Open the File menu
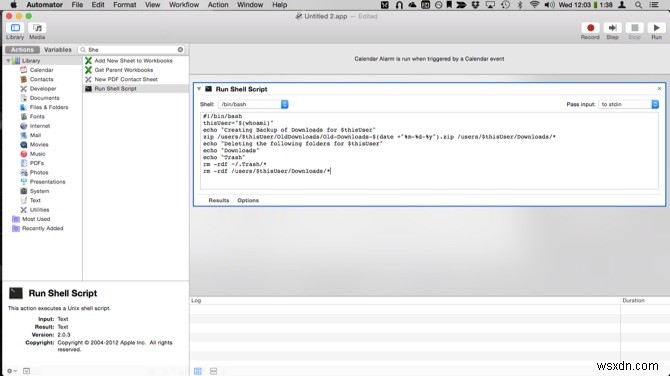 coord(77,5)
